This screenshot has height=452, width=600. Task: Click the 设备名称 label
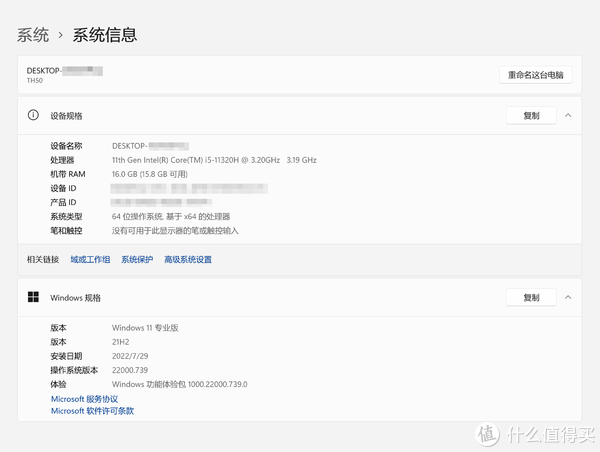(66, 146)
